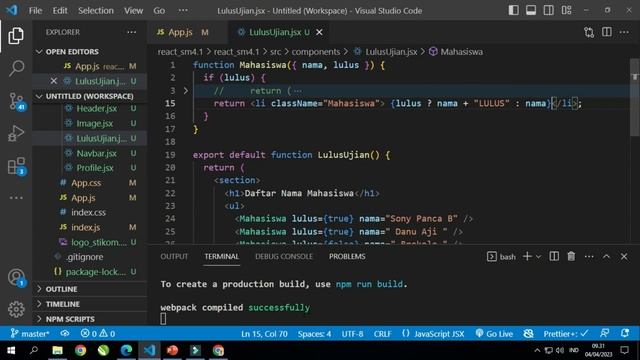Screen dimensions: 640x360
Task: Customize layout icon in title bar
Action: pyautogui.click(x=567, y=11)
